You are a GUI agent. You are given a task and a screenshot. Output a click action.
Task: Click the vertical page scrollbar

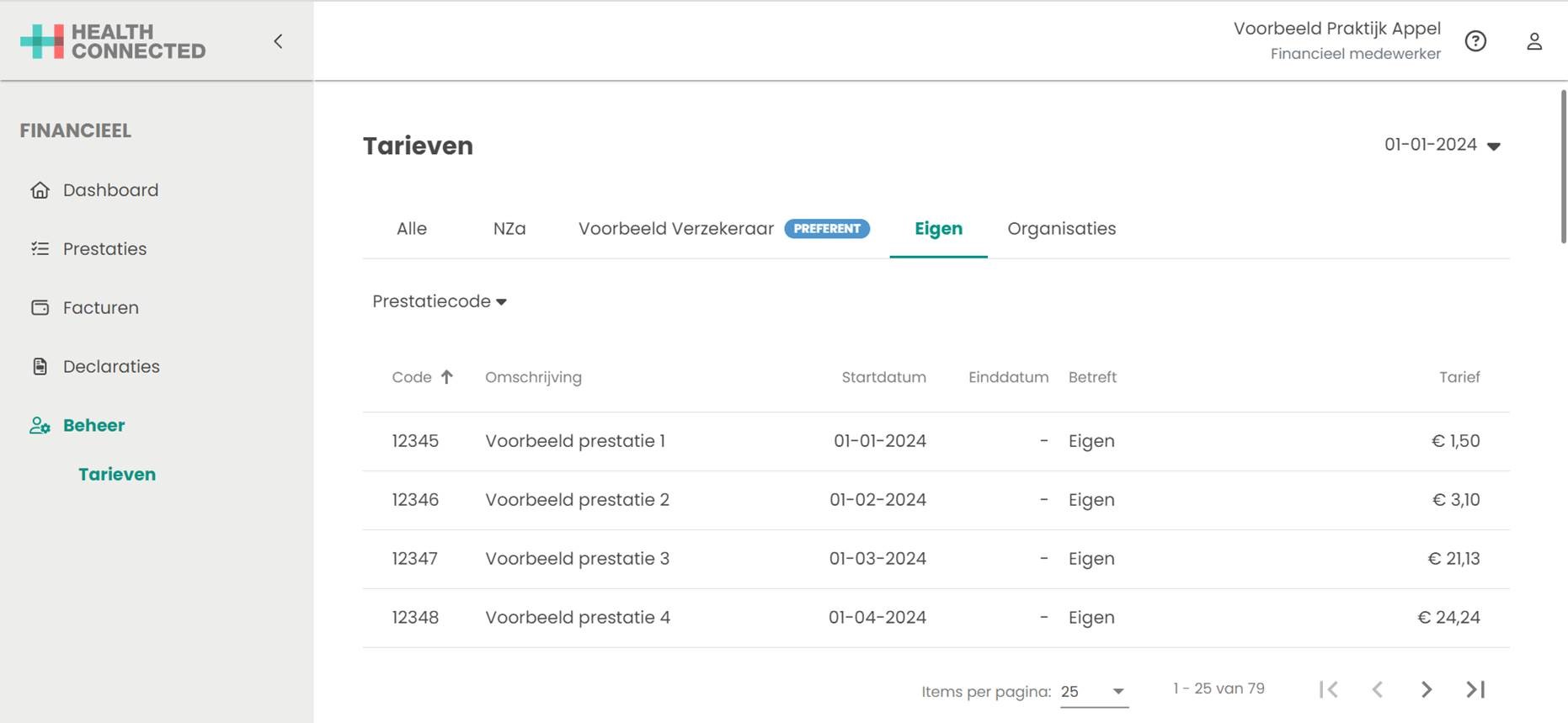pos(1563,168)
